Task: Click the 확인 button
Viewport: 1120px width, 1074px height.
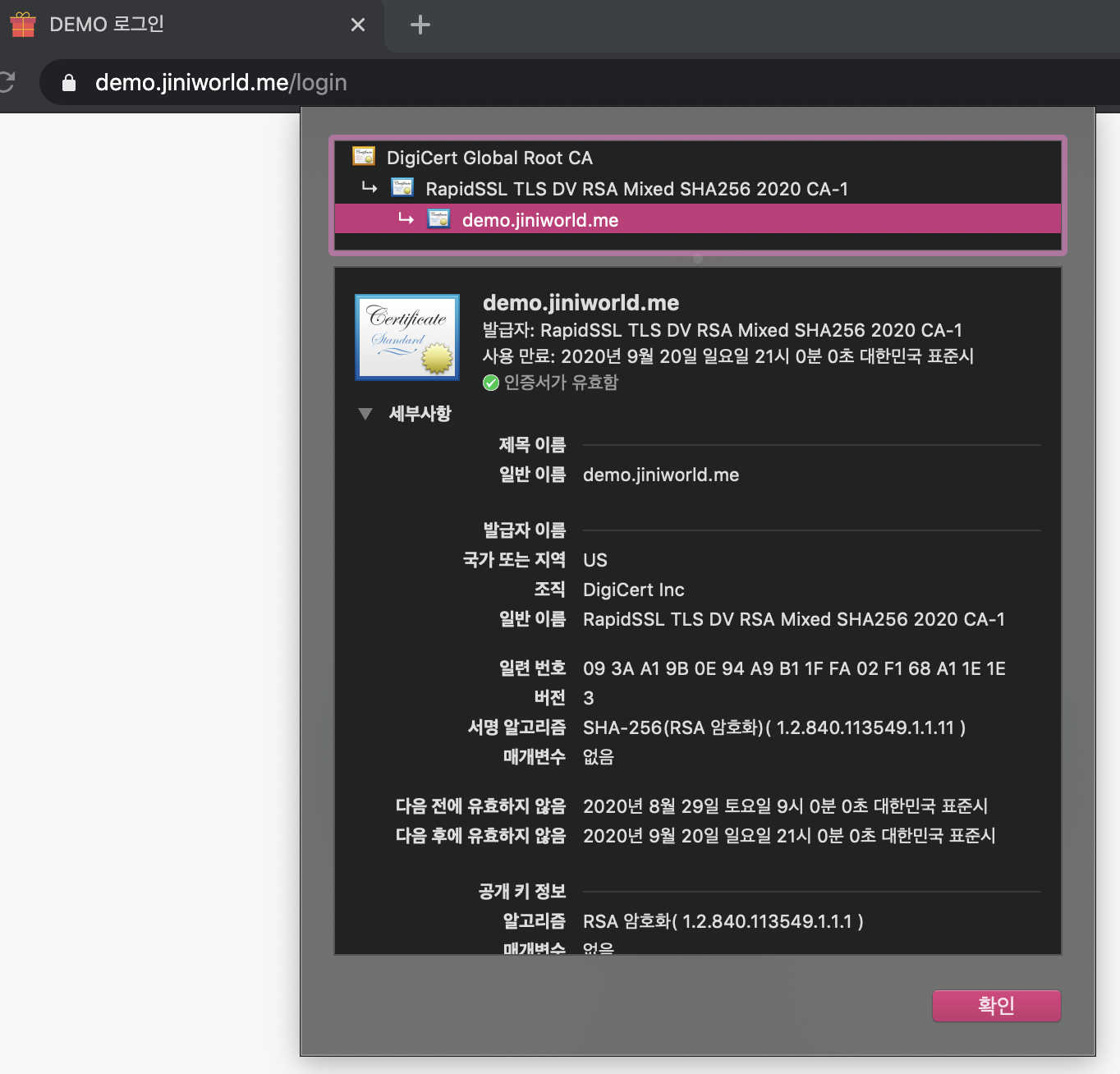Action: 997,1006
